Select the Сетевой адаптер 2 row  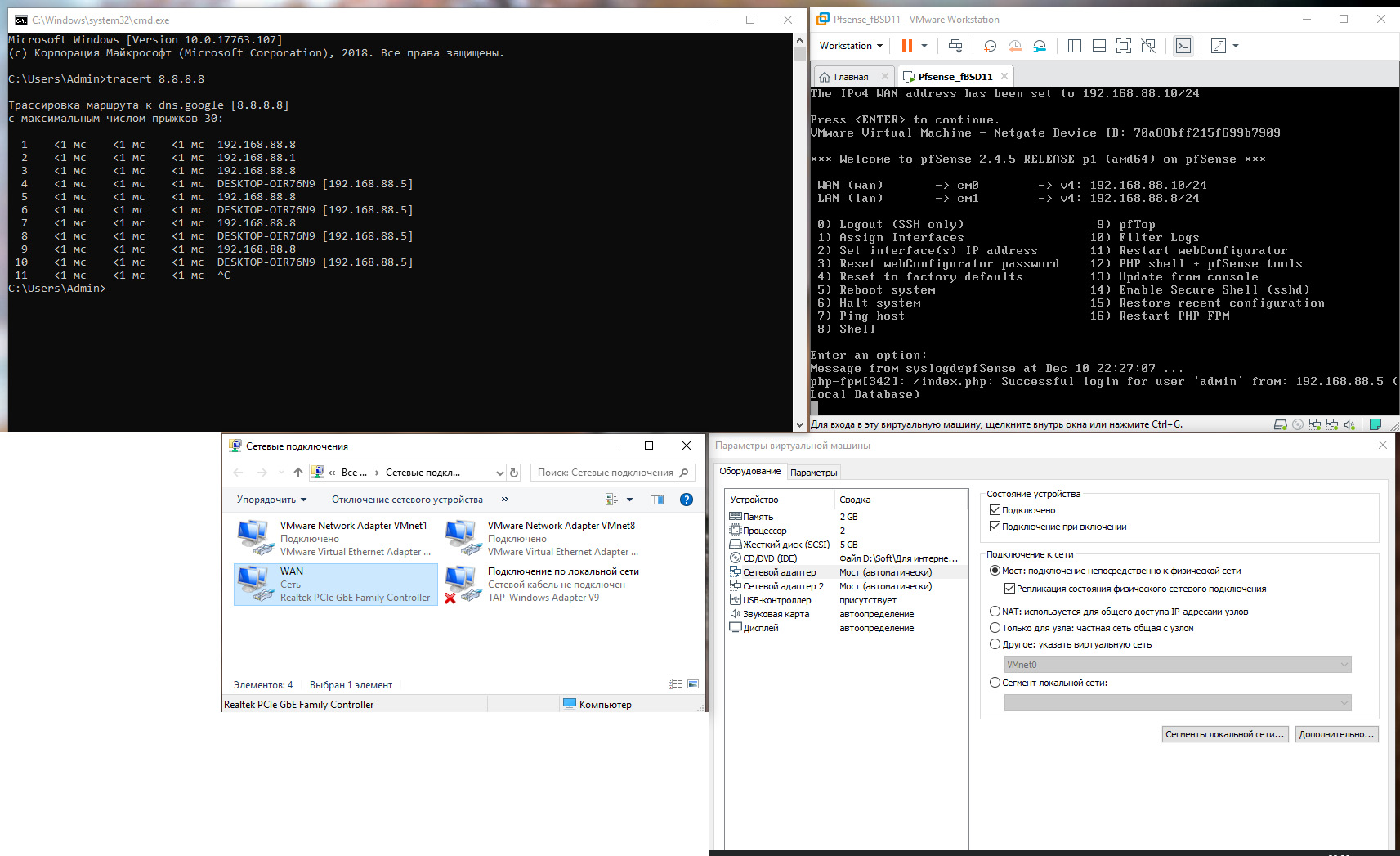[x=848, y=586]
